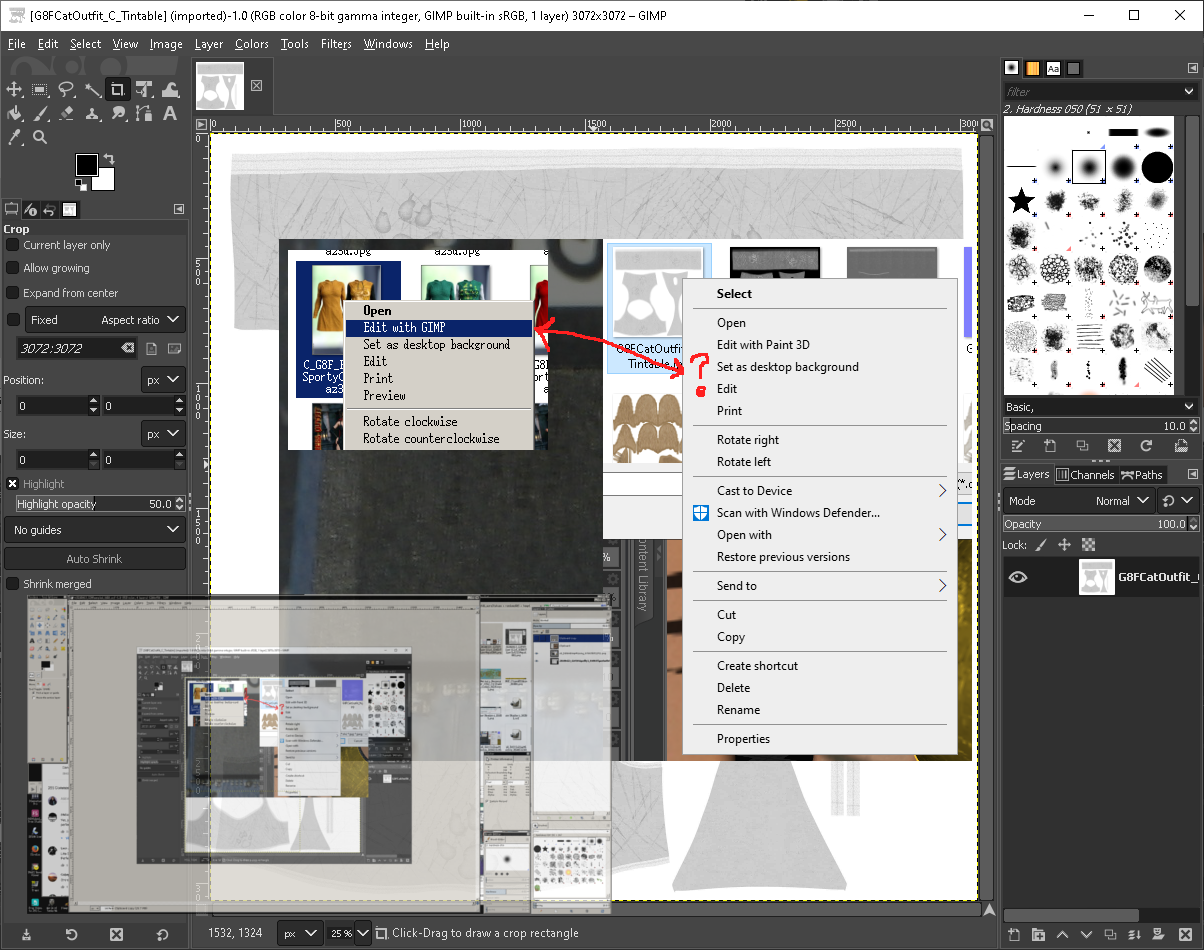Screen dimensions: 1204x950
Task: Disable the Highlight checkbox
Action: click(13, 483)
